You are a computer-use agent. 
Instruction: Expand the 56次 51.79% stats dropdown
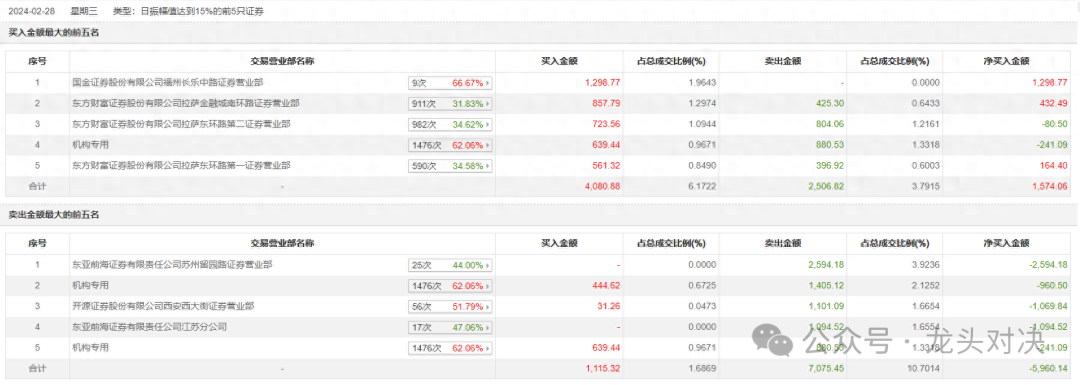(450, 306)
